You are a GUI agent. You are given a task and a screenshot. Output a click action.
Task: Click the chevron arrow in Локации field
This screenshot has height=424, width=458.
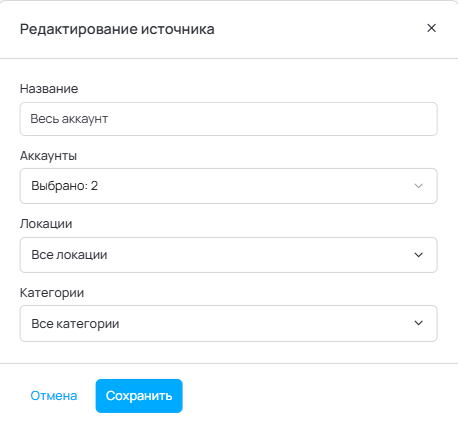click(418, 255)
